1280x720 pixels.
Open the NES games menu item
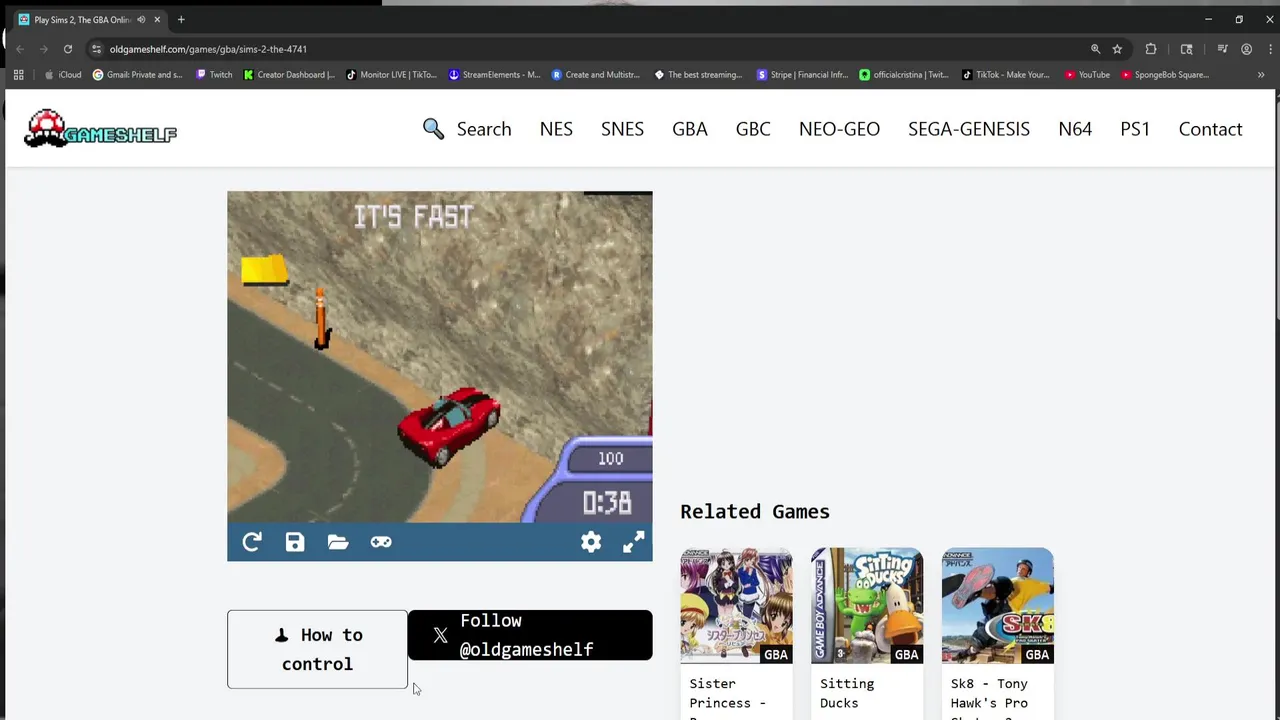[x=556, y=129]
